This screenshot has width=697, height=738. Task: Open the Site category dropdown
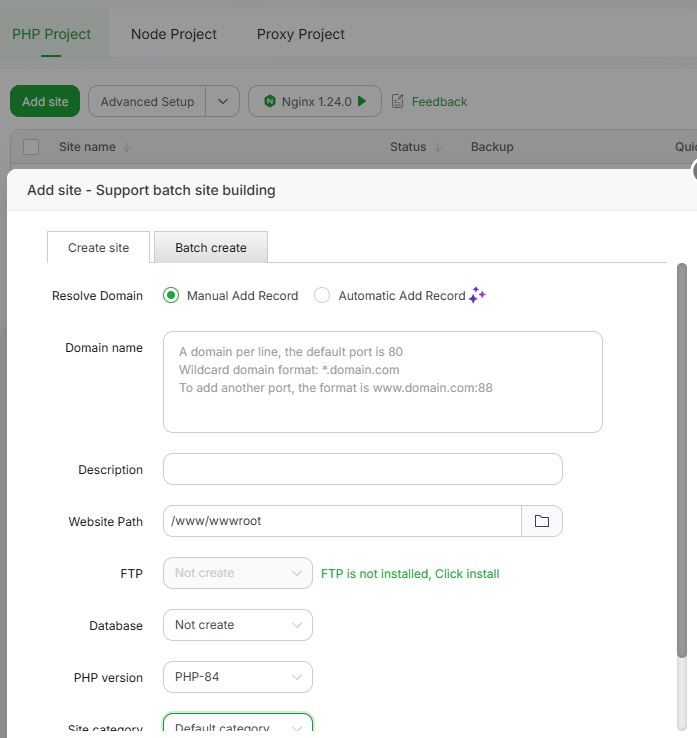click(x=238, y=727)
